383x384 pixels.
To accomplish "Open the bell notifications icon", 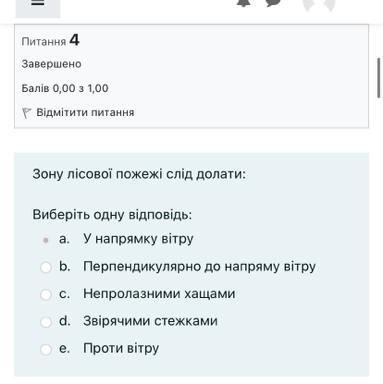I will 244,3.
